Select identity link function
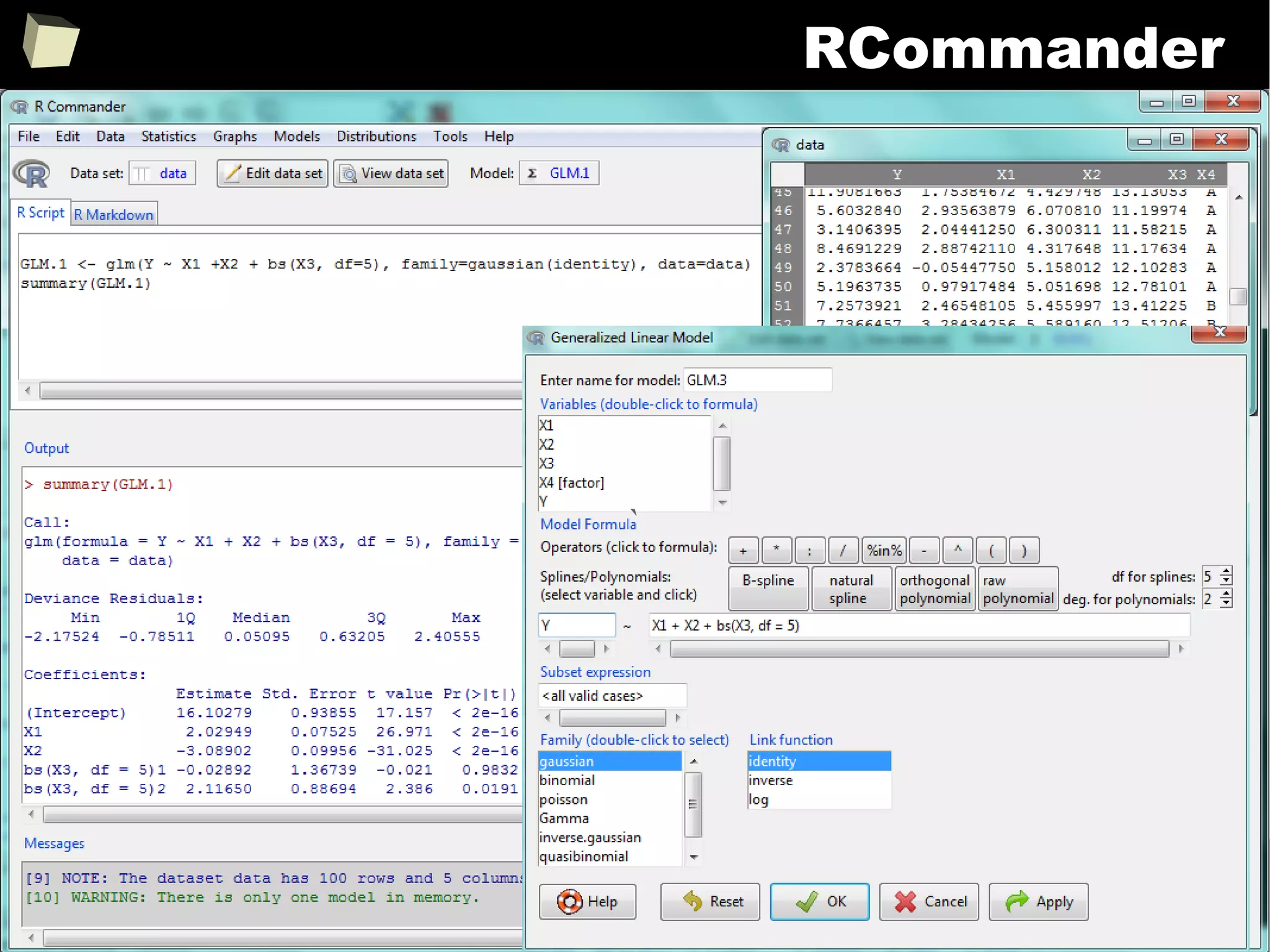The height and width of the screenshot is (952, 1270). click(x=819, y=761)
